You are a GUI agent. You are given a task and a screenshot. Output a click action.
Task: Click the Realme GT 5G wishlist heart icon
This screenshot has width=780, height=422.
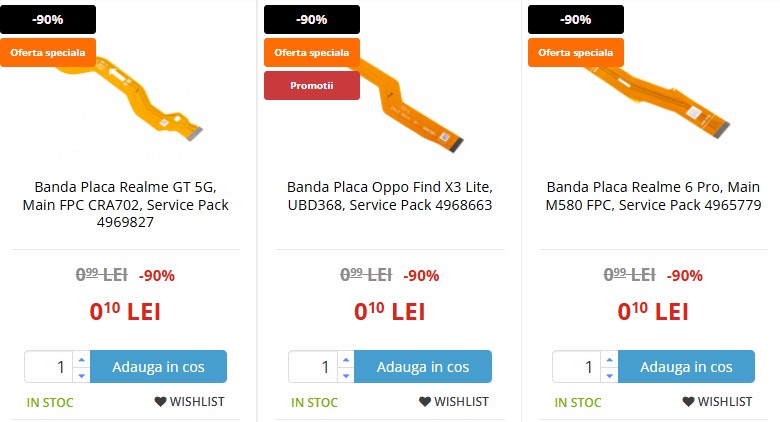click(x=160, y=402)
